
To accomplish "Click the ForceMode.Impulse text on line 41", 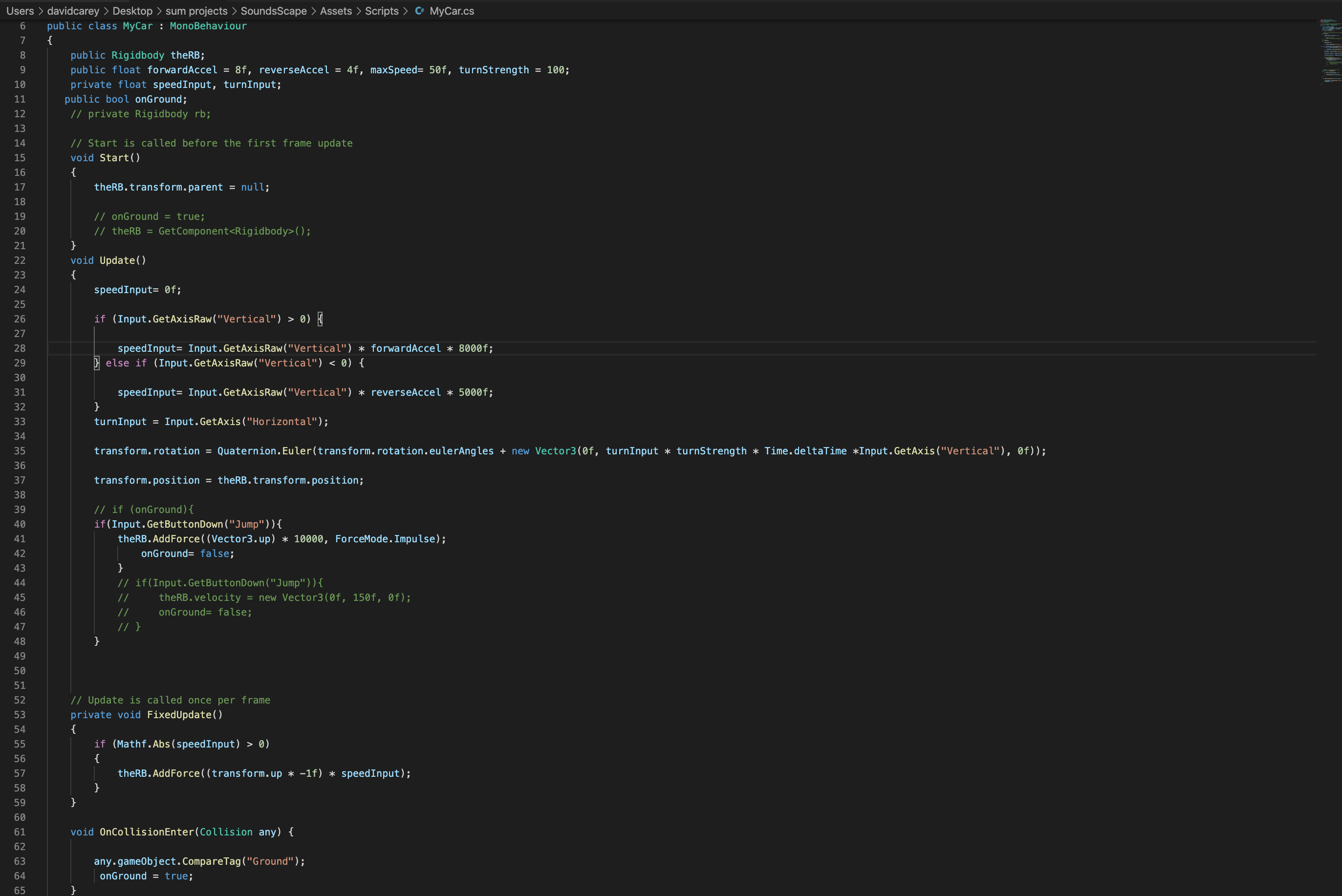I will click(x=385, y=539).
